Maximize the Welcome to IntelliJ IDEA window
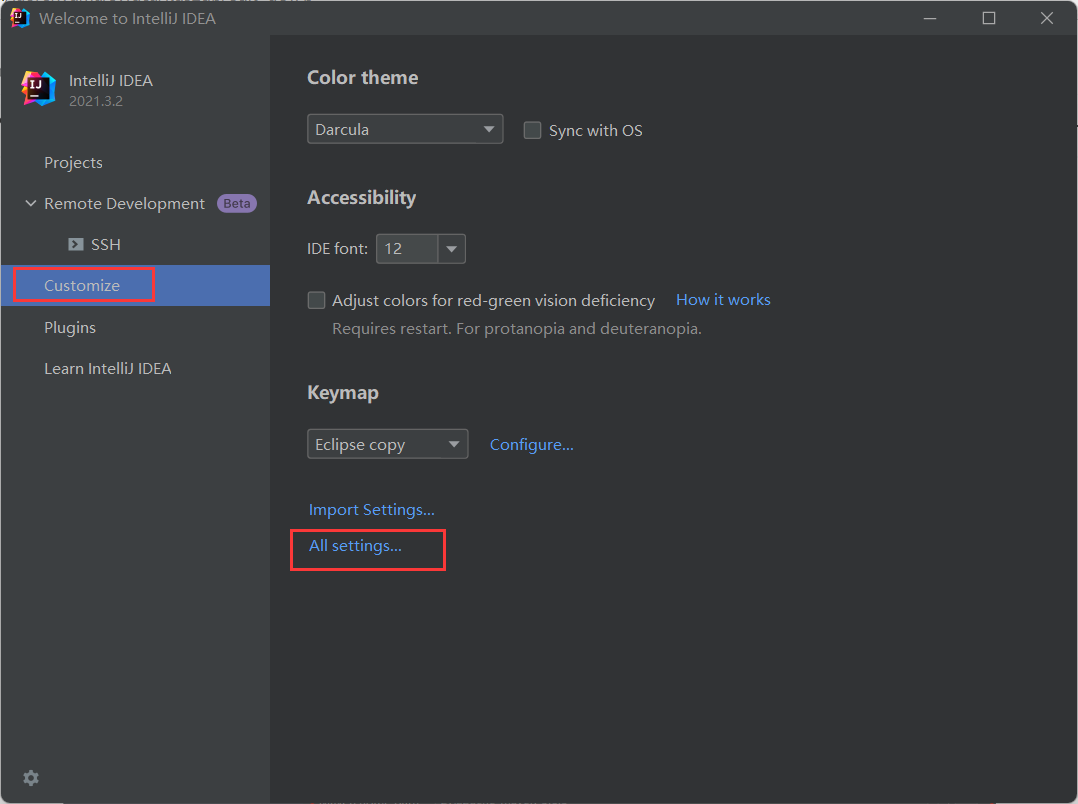This screenshot has width=1078, height=804. coord(989,18)
